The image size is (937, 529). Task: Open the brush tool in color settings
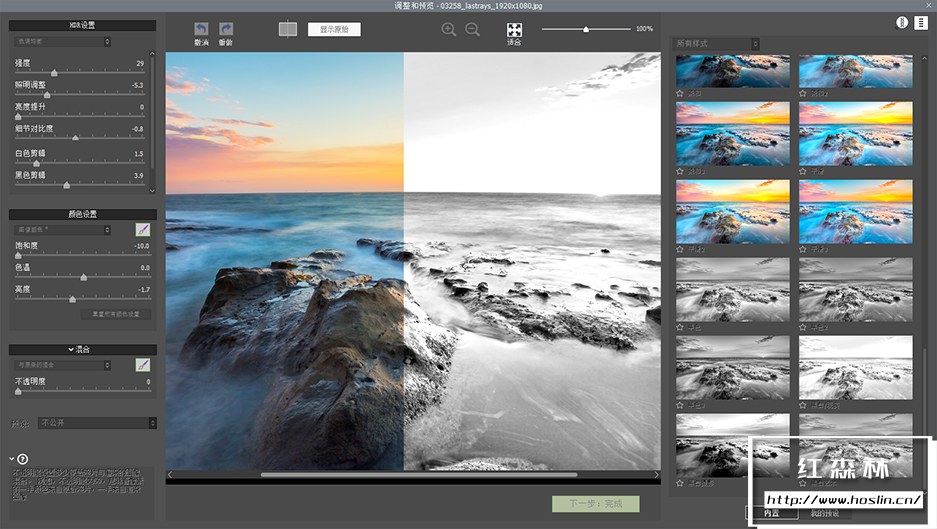pyautogui.click(x=143, y=230)
